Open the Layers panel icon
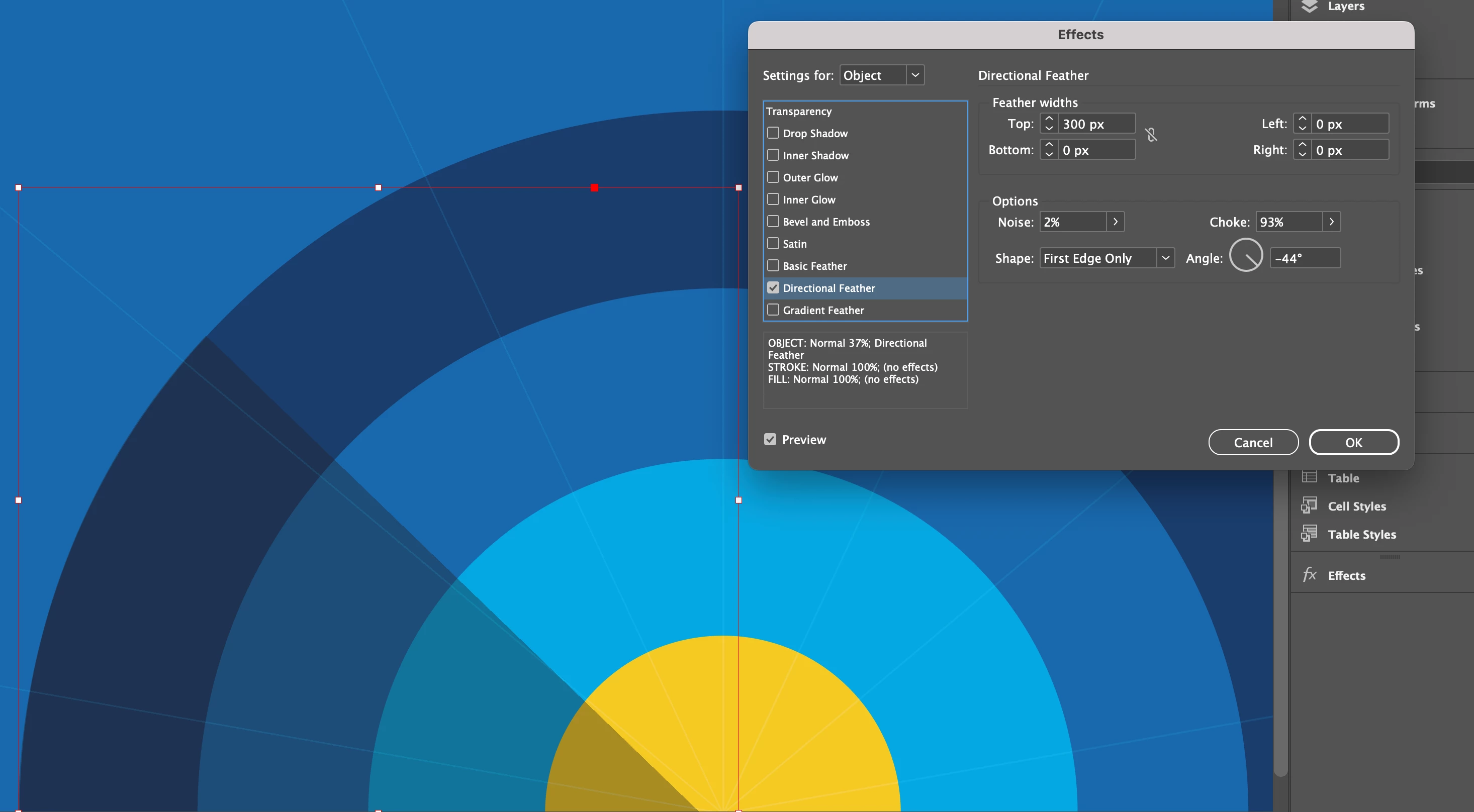Viewport: 1474px width, 812px height. click(x=1309, y=7)
